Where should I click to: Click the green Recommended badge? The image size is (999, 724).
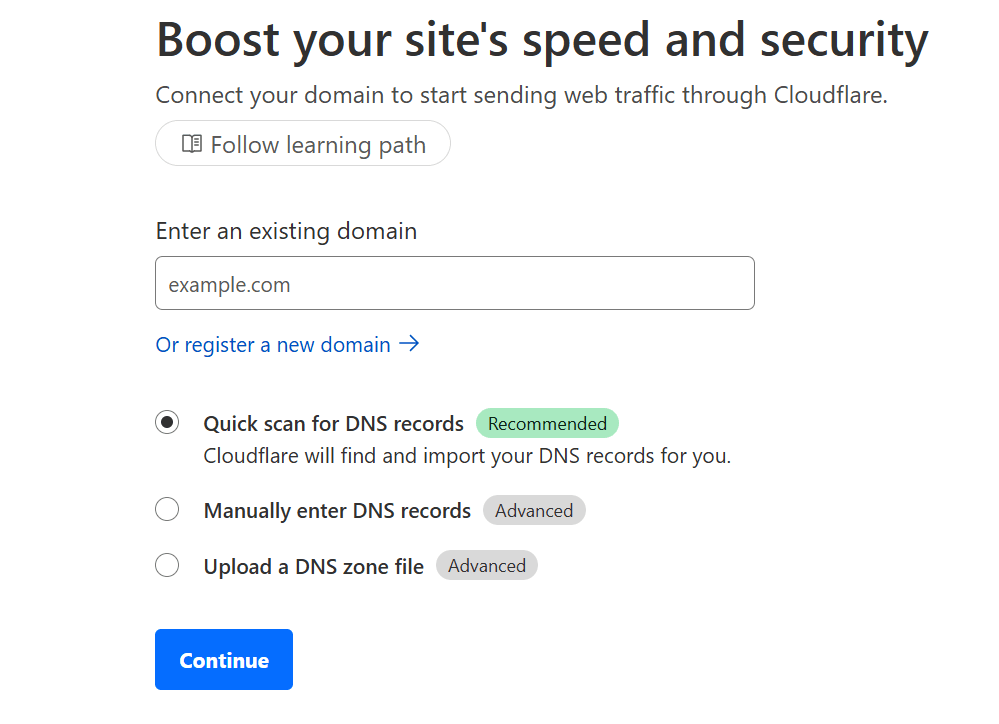pyautogui.click(x=547, y=423)
